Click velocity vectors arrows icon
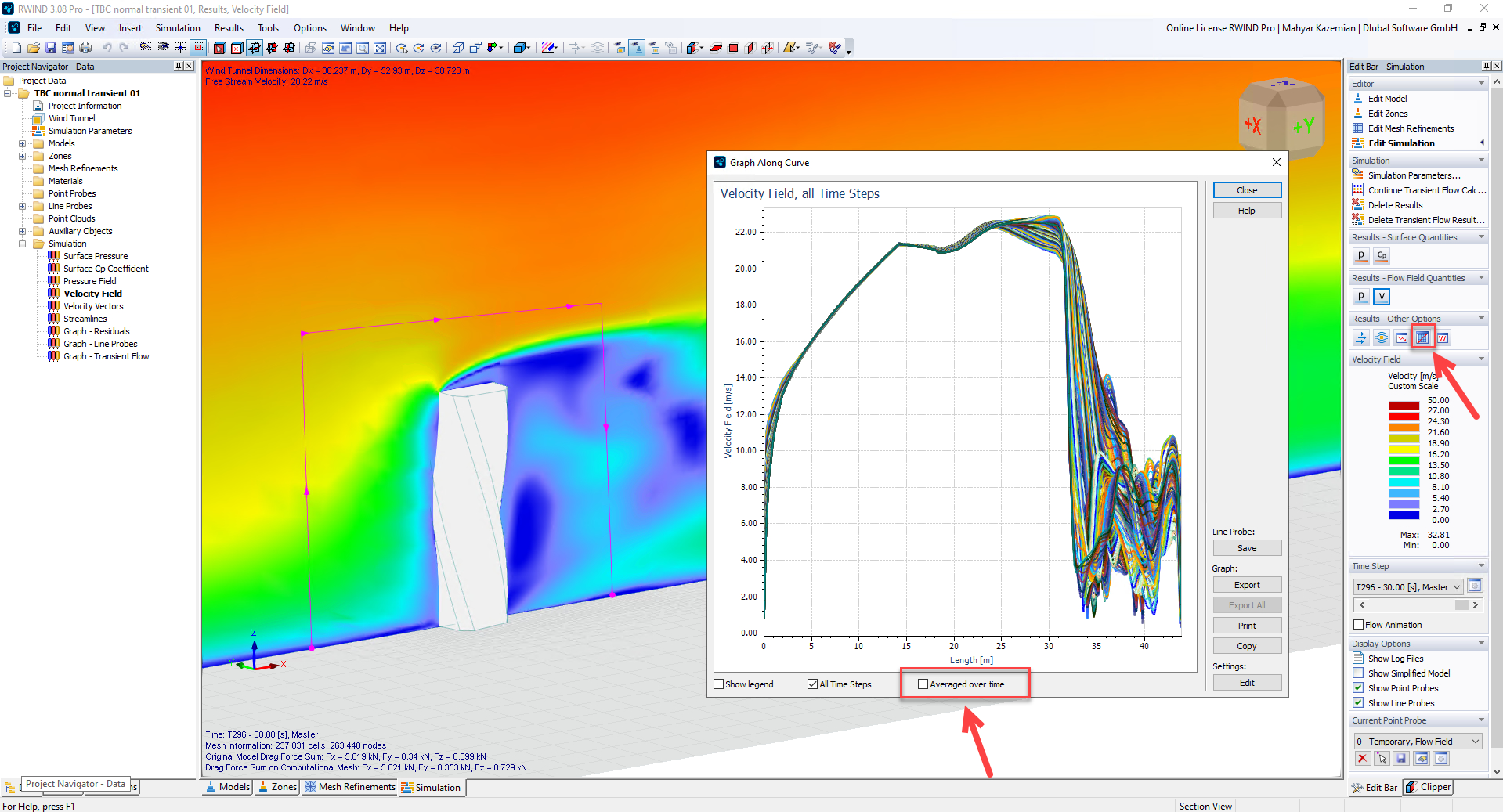Viewport: 1503px width, 812px height. coord(1360,337)
